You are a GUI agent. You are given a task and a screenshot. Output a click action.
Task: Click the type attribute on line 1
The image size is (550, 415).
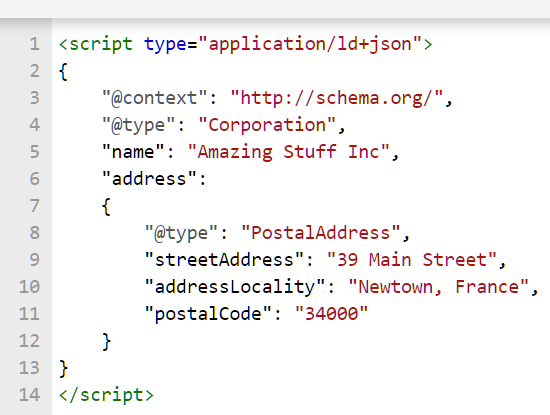click(x=165, y=44)
